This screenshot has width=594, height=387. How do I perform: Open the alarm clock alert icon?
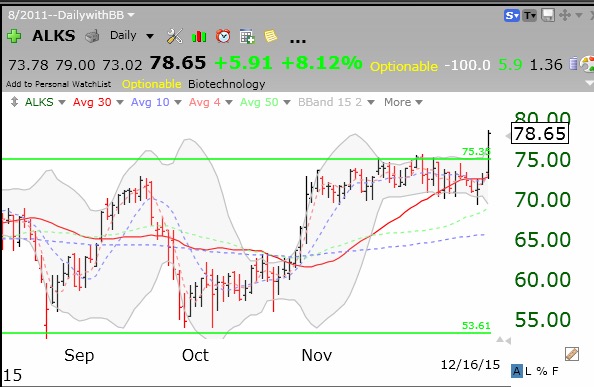(x=223, y=36)
